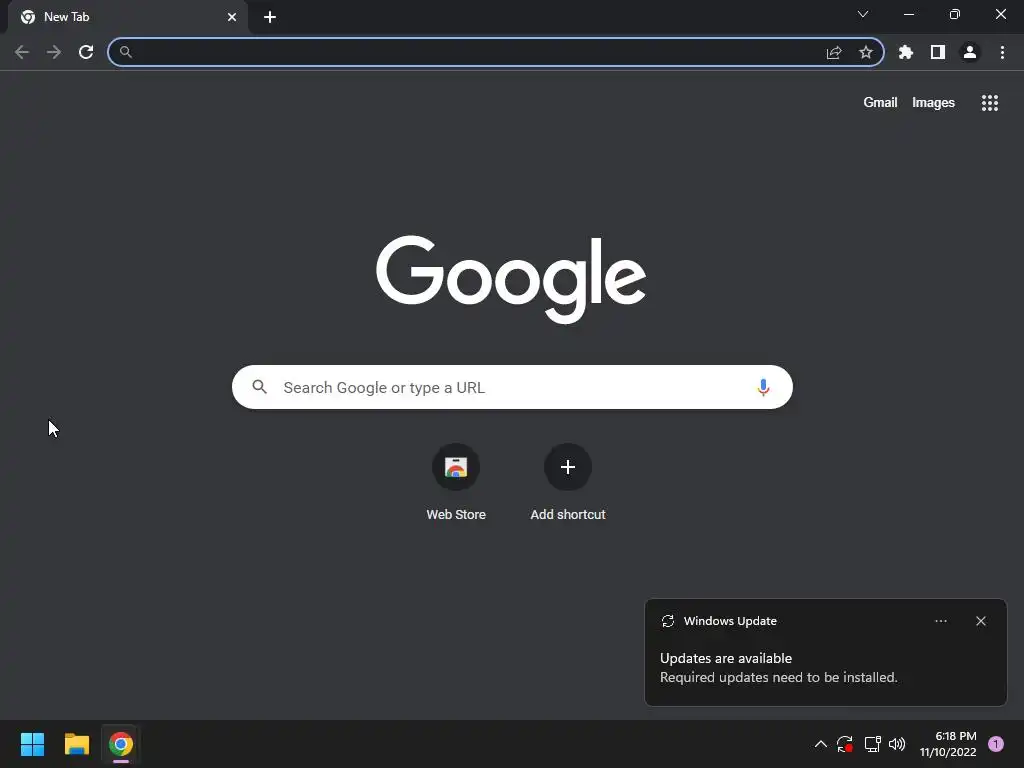1024x768 pixels.
Task: Open Windows Update notification options ellipsis
Action: pos(941,621)
